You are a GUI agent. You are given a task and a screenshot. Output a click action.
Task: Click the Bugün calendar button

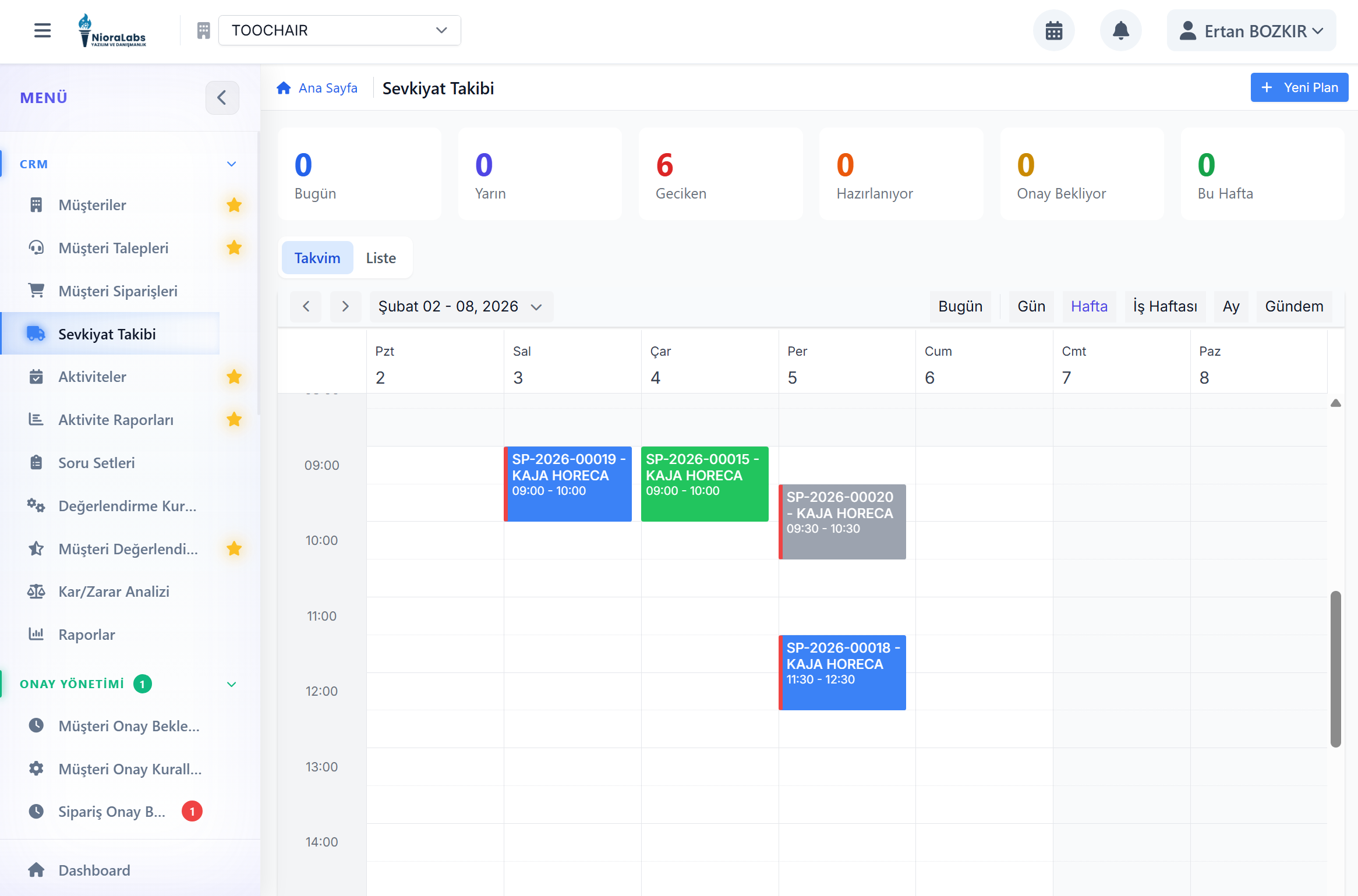pos(960,306)
